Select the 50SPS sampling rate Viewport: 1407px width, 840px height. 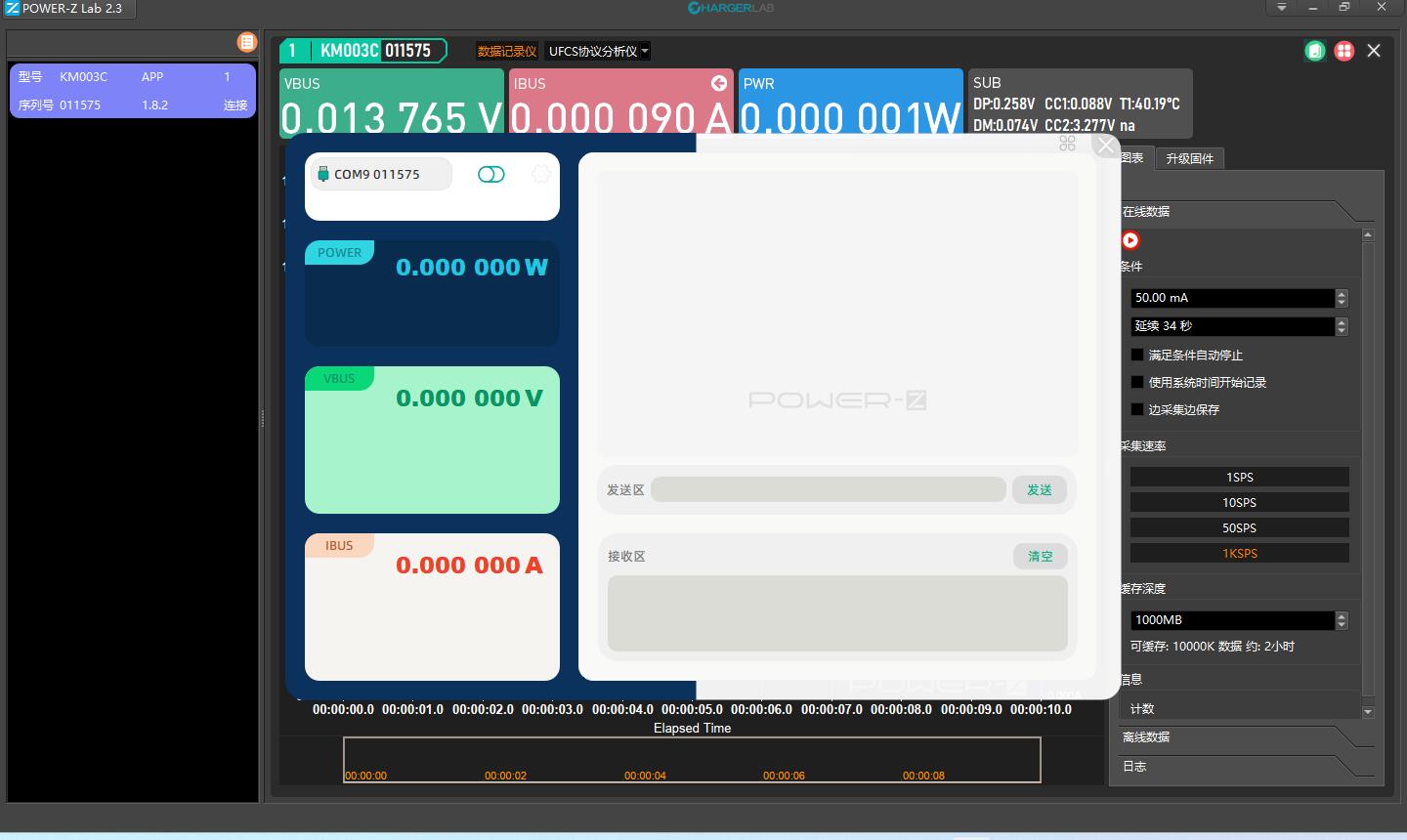[1239, 527]
